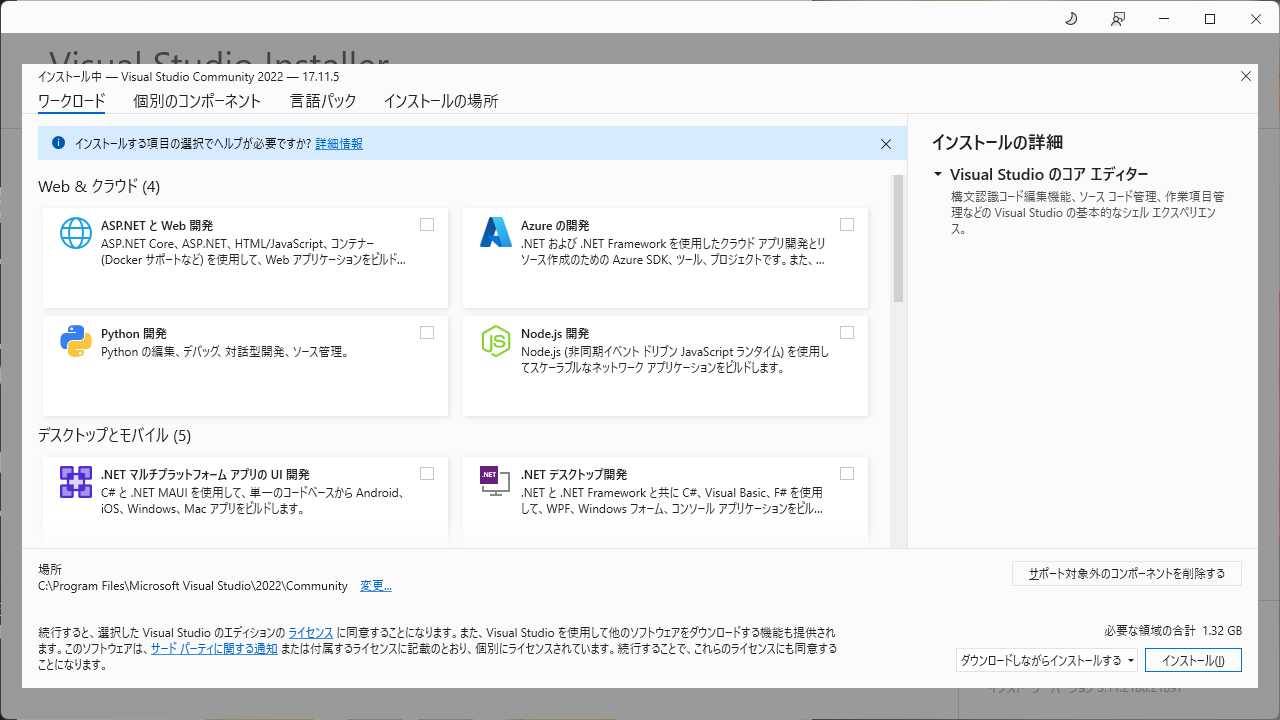Click the .NET desktop development icon
The height and width of the screenshot is (720, 1280).
point(496,482)
